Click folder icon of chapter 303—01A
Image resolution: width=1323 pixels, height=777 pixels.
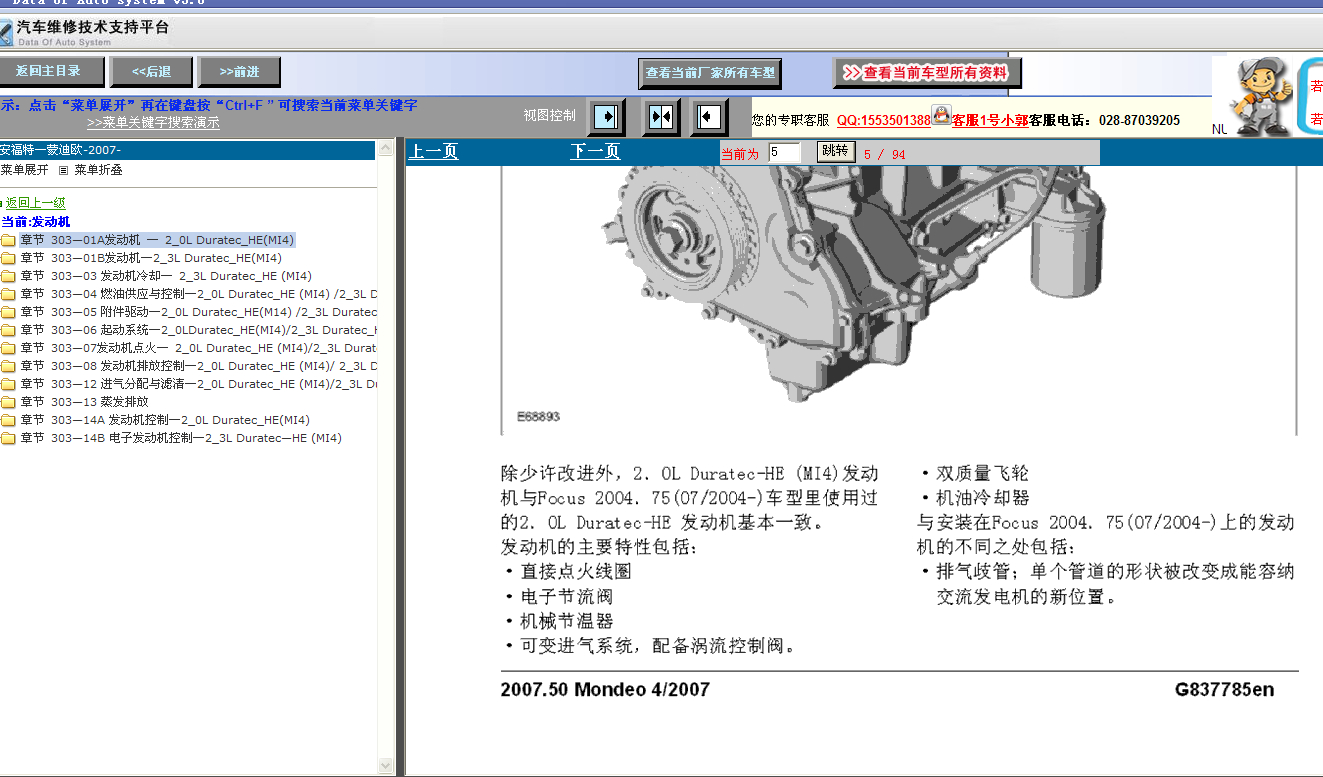(8, 240)
